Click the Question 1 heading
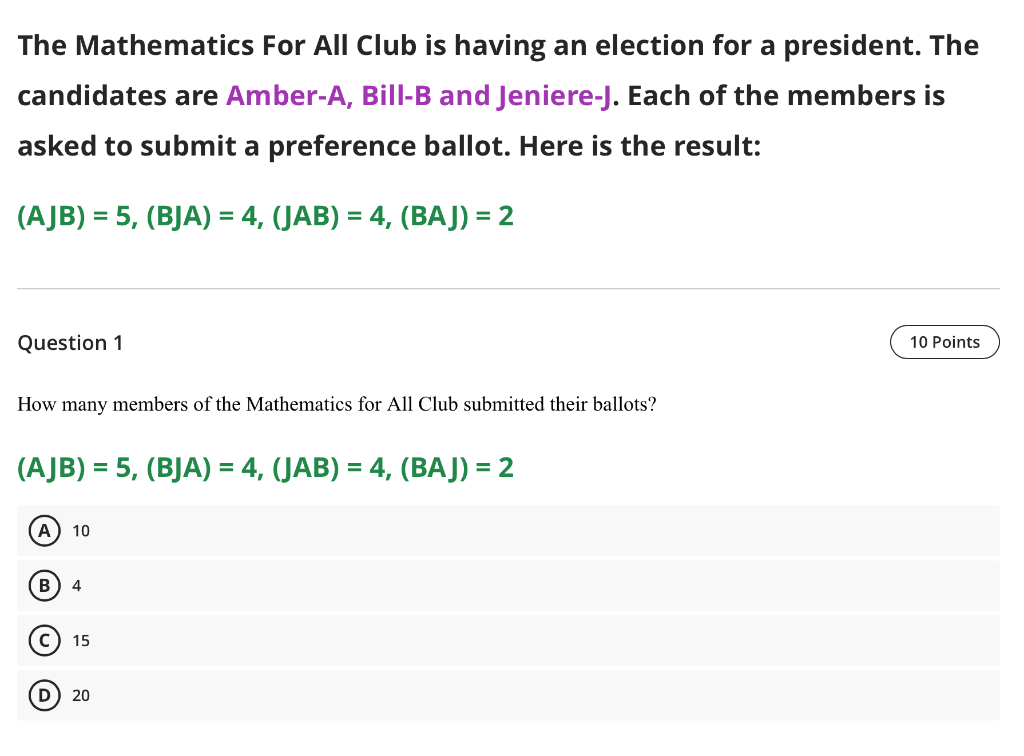Viewport: 1024px width, 756px height. (70, 342)
